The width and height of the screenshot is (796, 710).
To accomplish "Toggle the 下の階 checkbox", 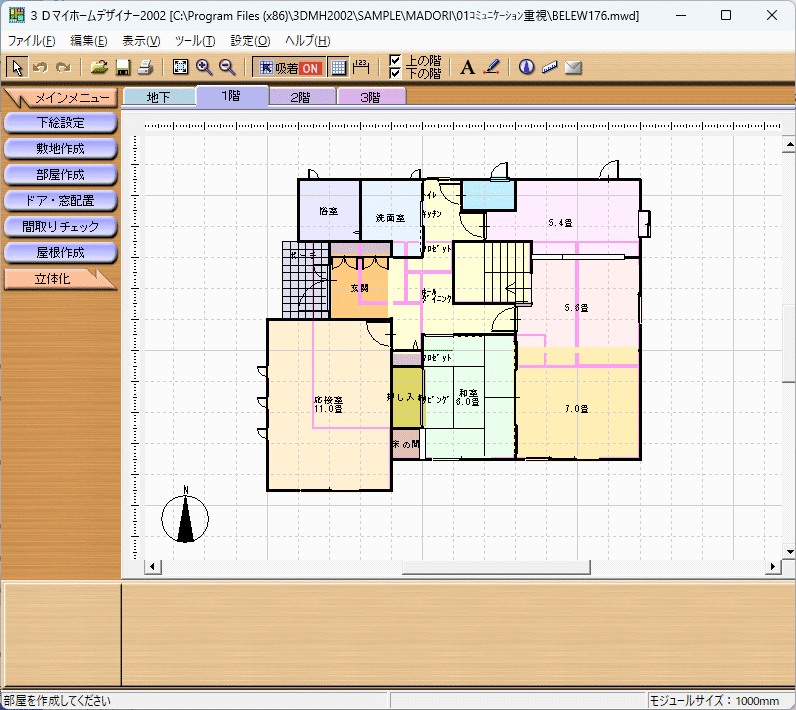I will (x=395, y=74).
